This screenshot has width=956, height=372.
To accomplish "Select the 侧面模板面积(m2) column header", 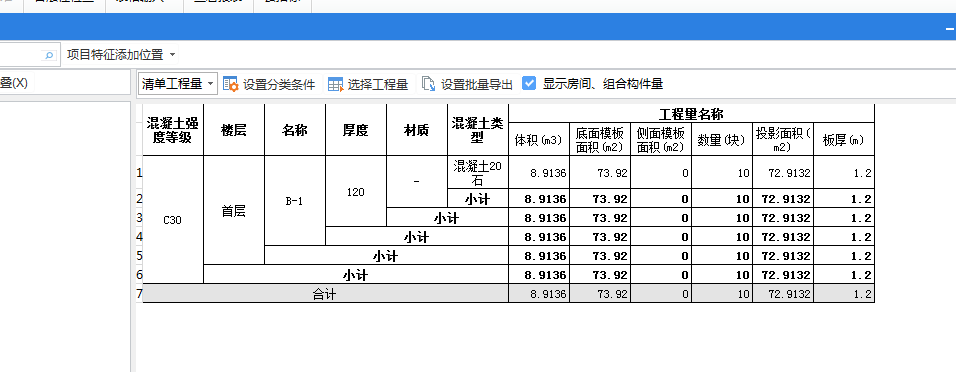I will 660,140.
